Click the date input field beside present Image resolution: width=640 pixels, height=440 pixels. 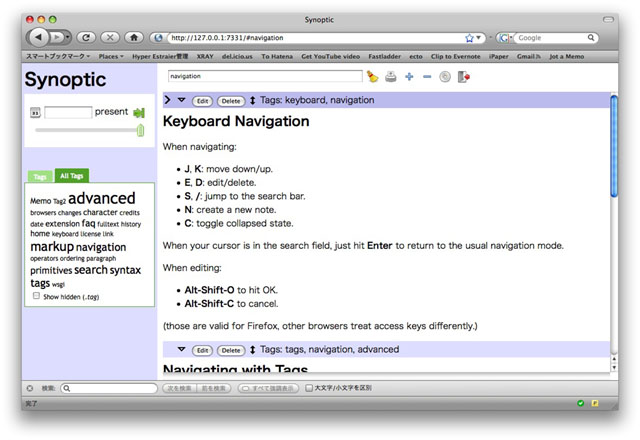pyautogui.click(x=68, y=112)
